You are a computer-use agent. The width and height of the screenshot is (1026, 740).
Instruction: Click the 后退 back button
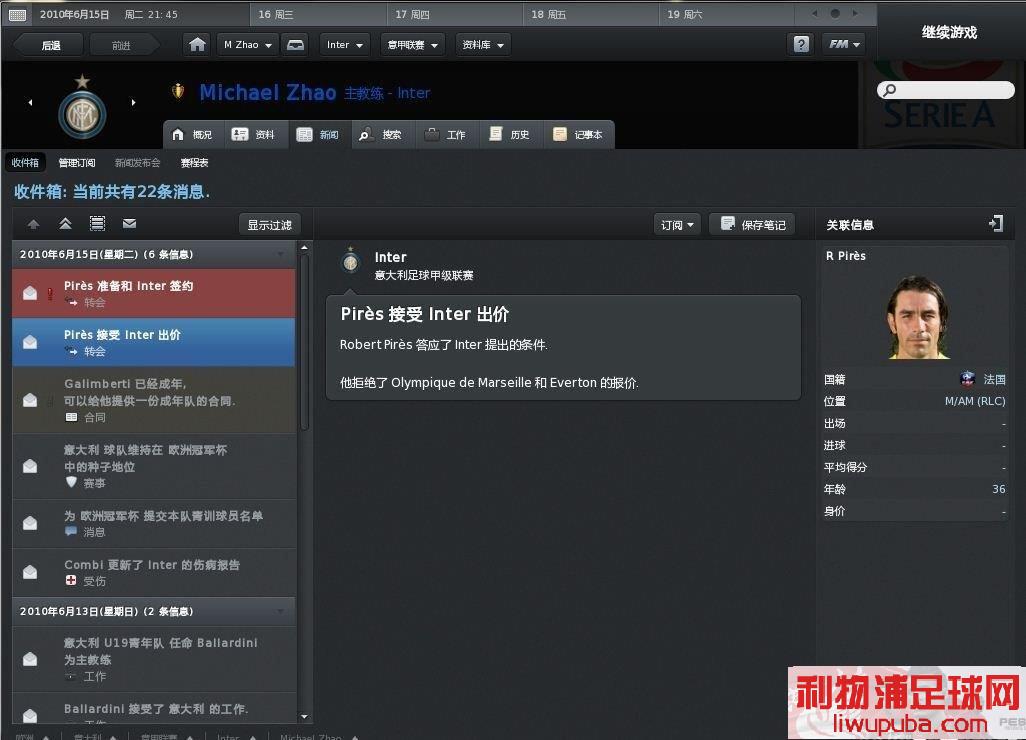coord(50,45)
